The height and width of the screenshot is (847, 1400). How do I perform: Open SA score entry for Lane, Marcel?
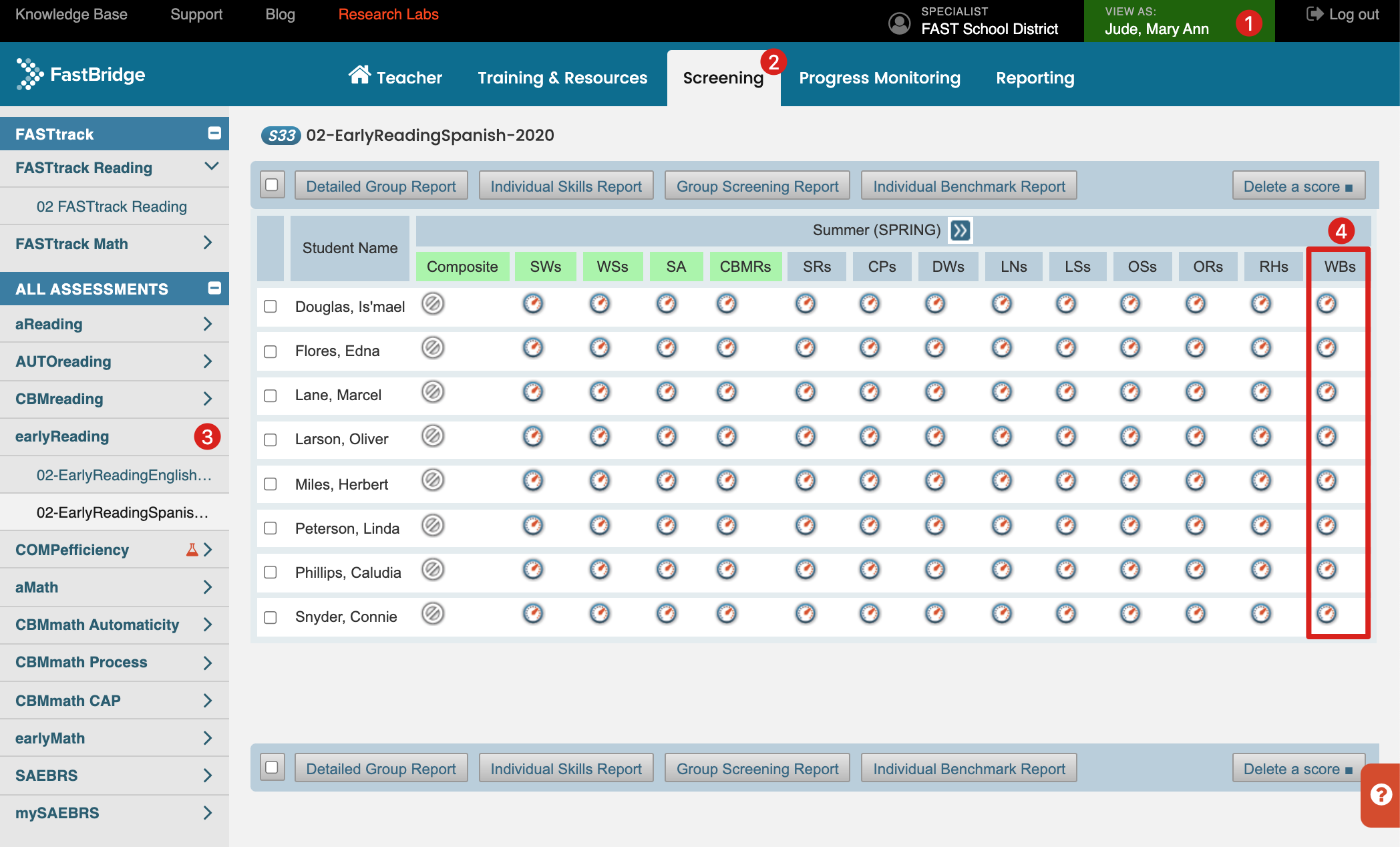667,392
